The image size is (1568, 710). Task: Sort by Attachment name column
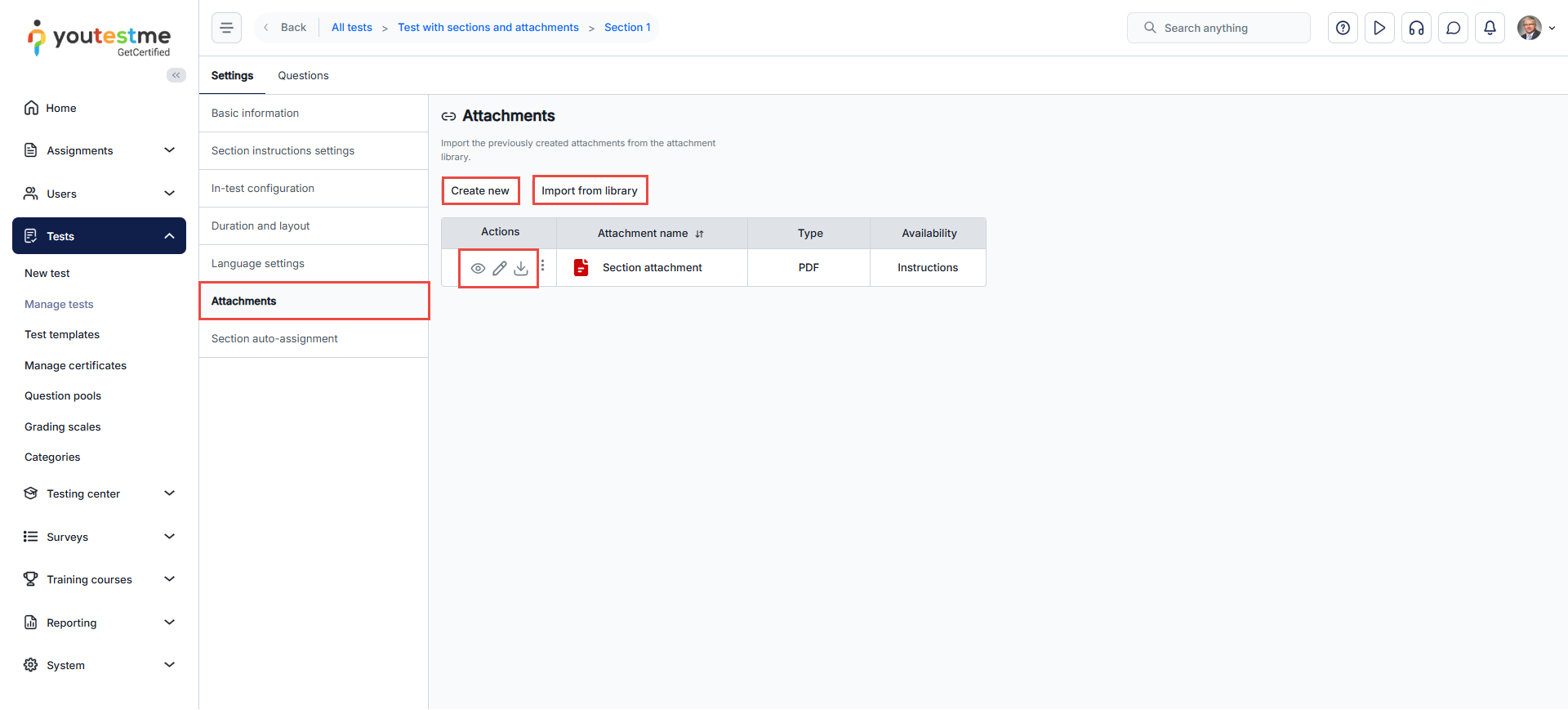coord(699,234)
